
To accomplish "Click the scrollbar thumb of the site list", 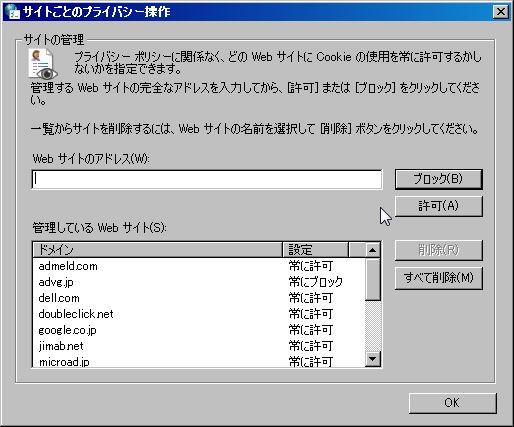I will (373, 279).
